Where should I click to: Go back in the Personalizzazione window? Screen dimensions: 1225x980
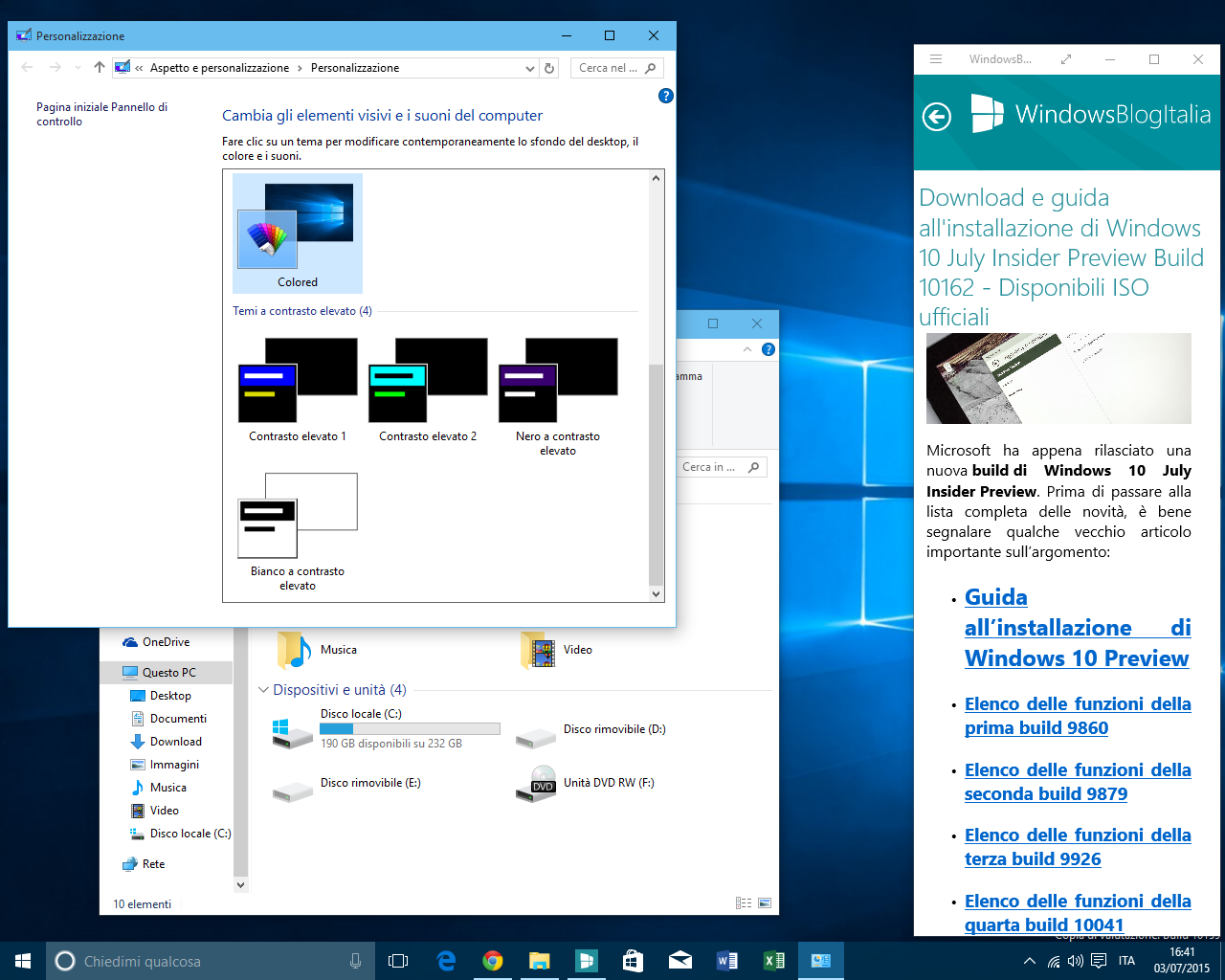coord(27,68)
